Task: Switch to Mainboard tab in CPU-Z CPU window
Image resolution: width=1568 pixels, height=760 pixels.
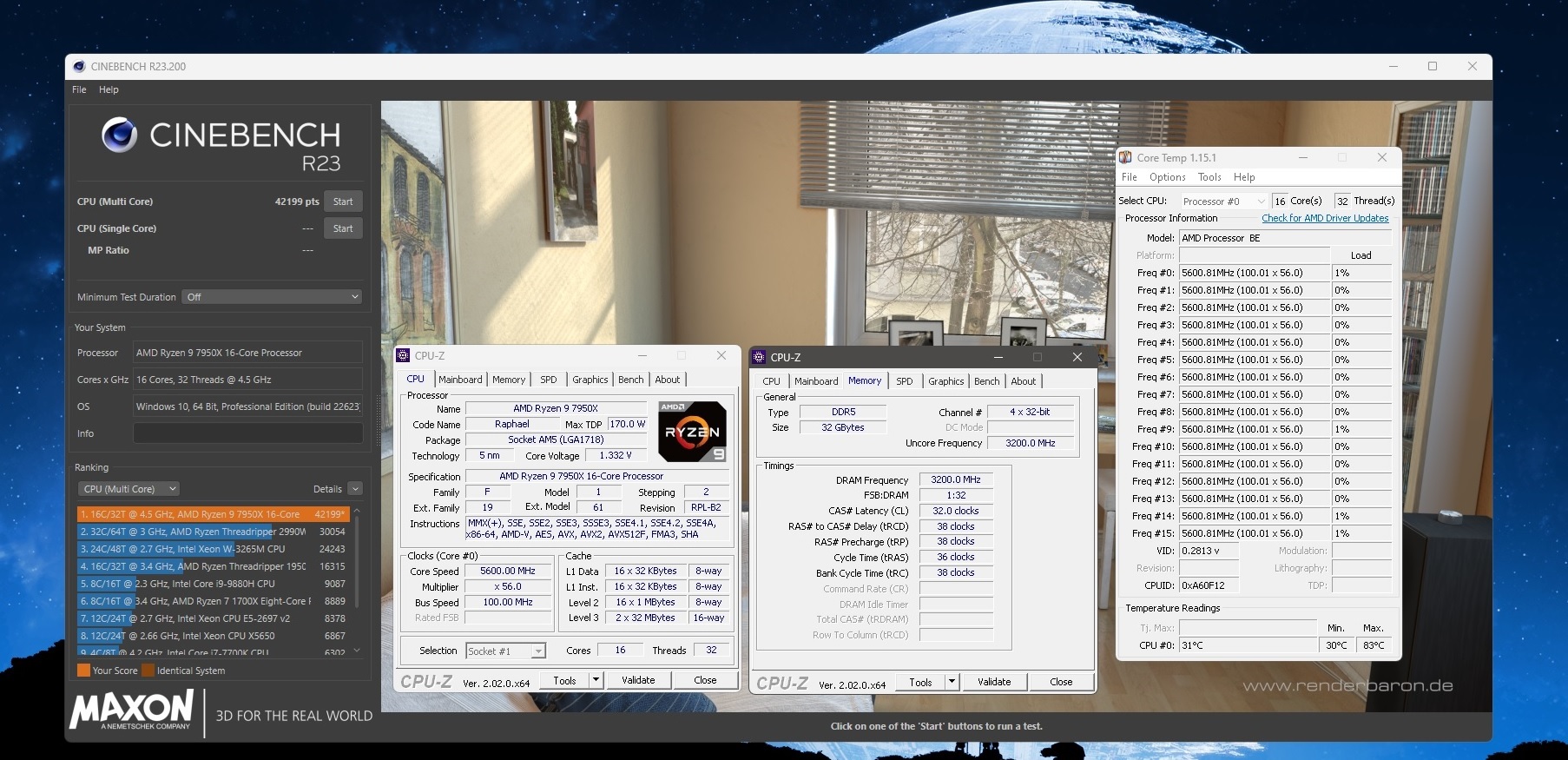Action: coord(460,380)
